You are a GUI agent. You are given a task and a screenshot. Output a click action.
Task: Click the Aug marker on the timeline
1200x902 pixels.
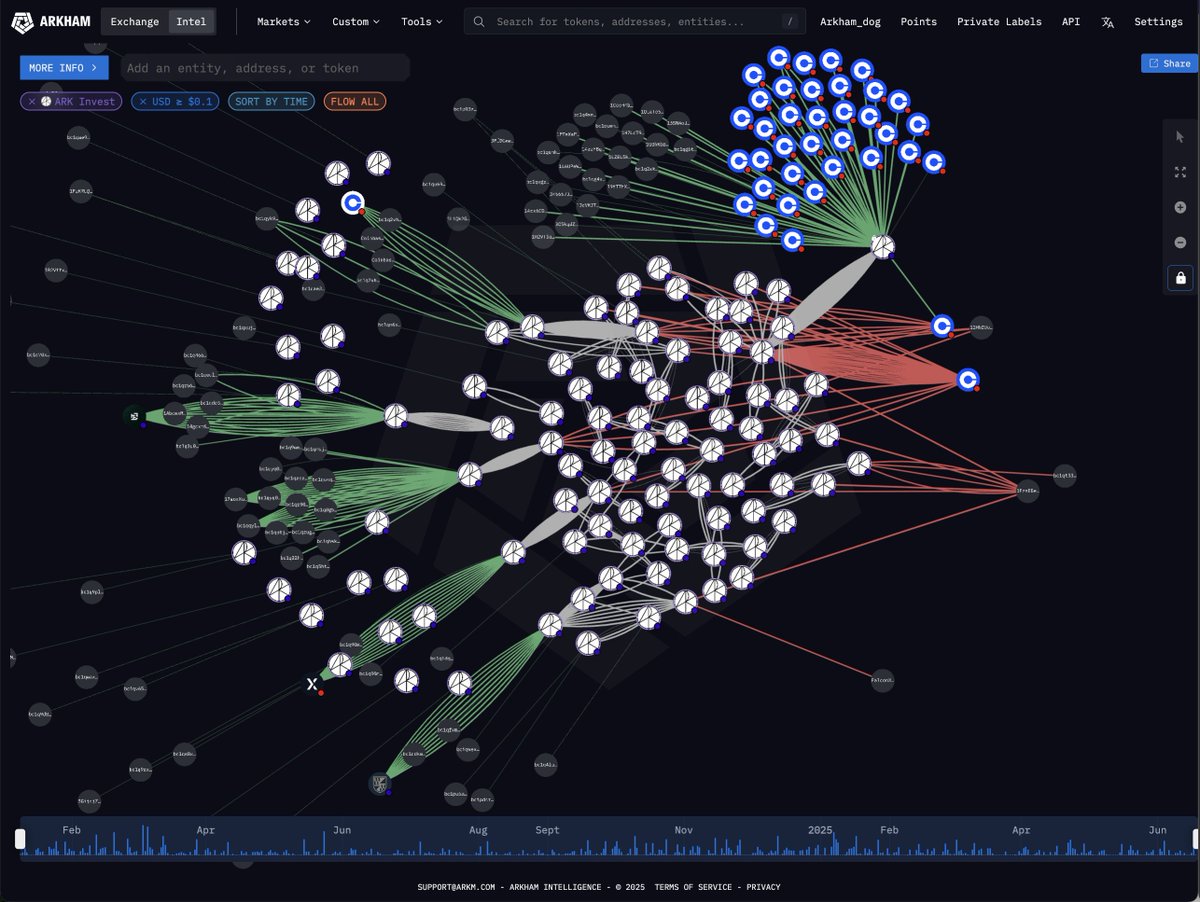[x=478, y=830]
